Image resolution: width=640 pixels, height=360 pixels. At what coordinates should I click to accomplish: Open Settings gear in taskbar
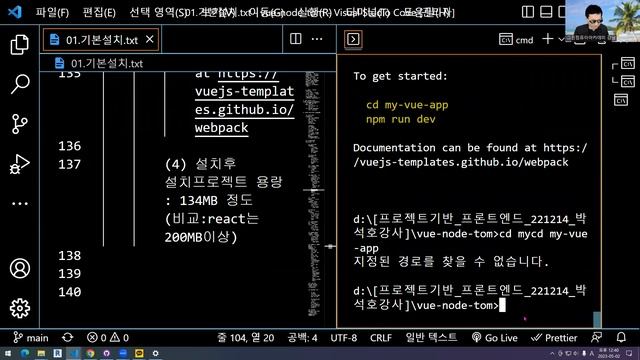click(156, 353)
